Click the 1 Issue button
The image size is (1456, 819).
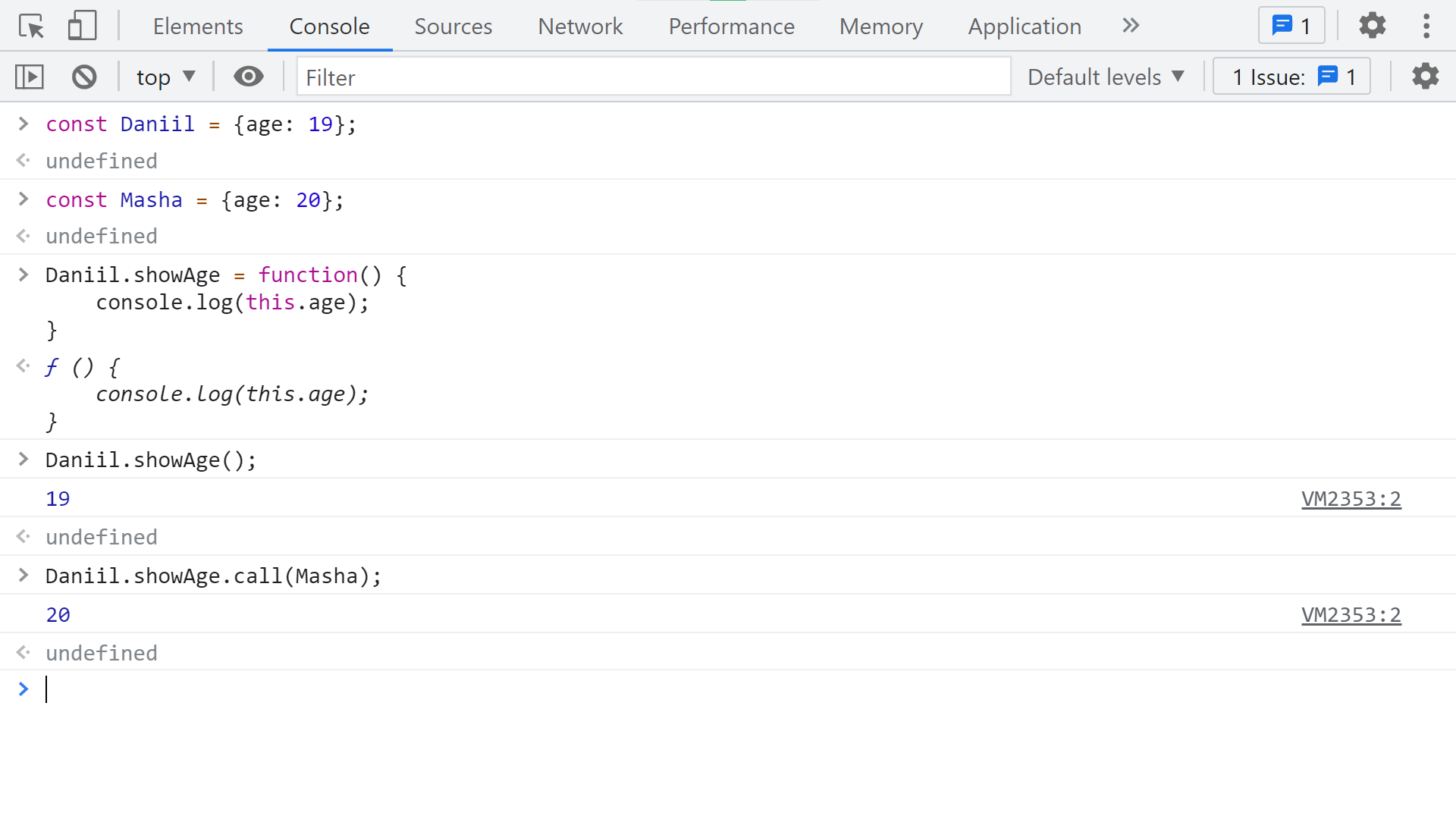(x=1291, y=77)
